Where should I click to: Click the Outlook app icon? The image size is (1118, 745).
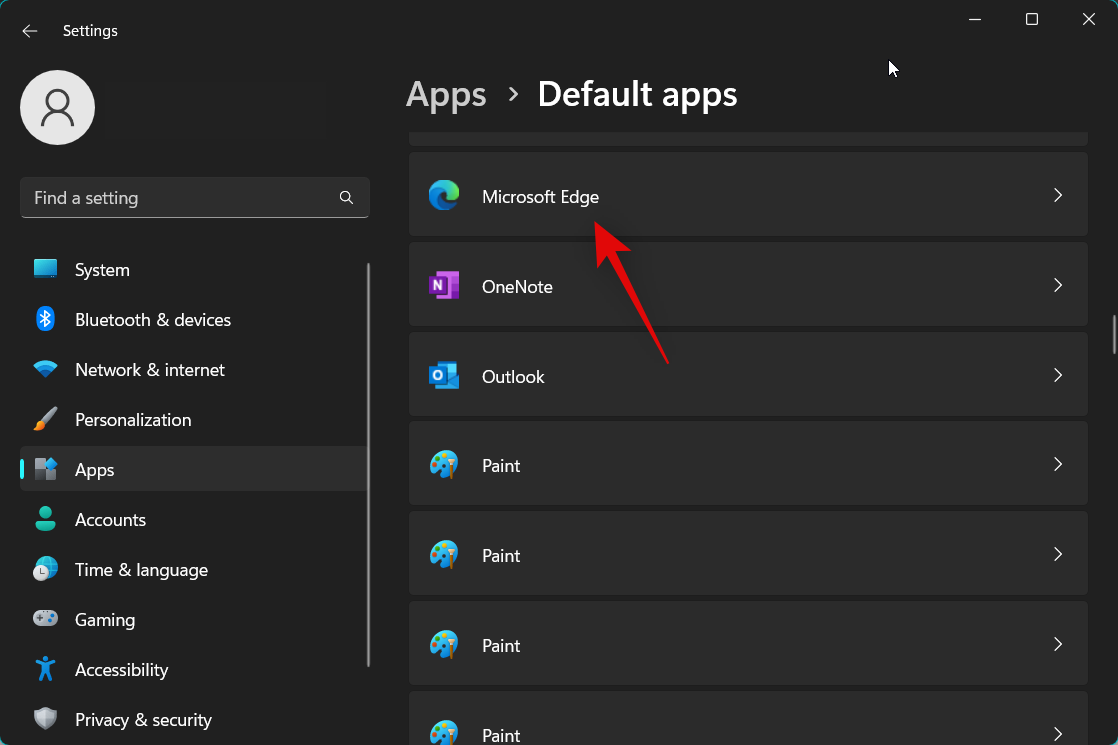pos(444,376)
